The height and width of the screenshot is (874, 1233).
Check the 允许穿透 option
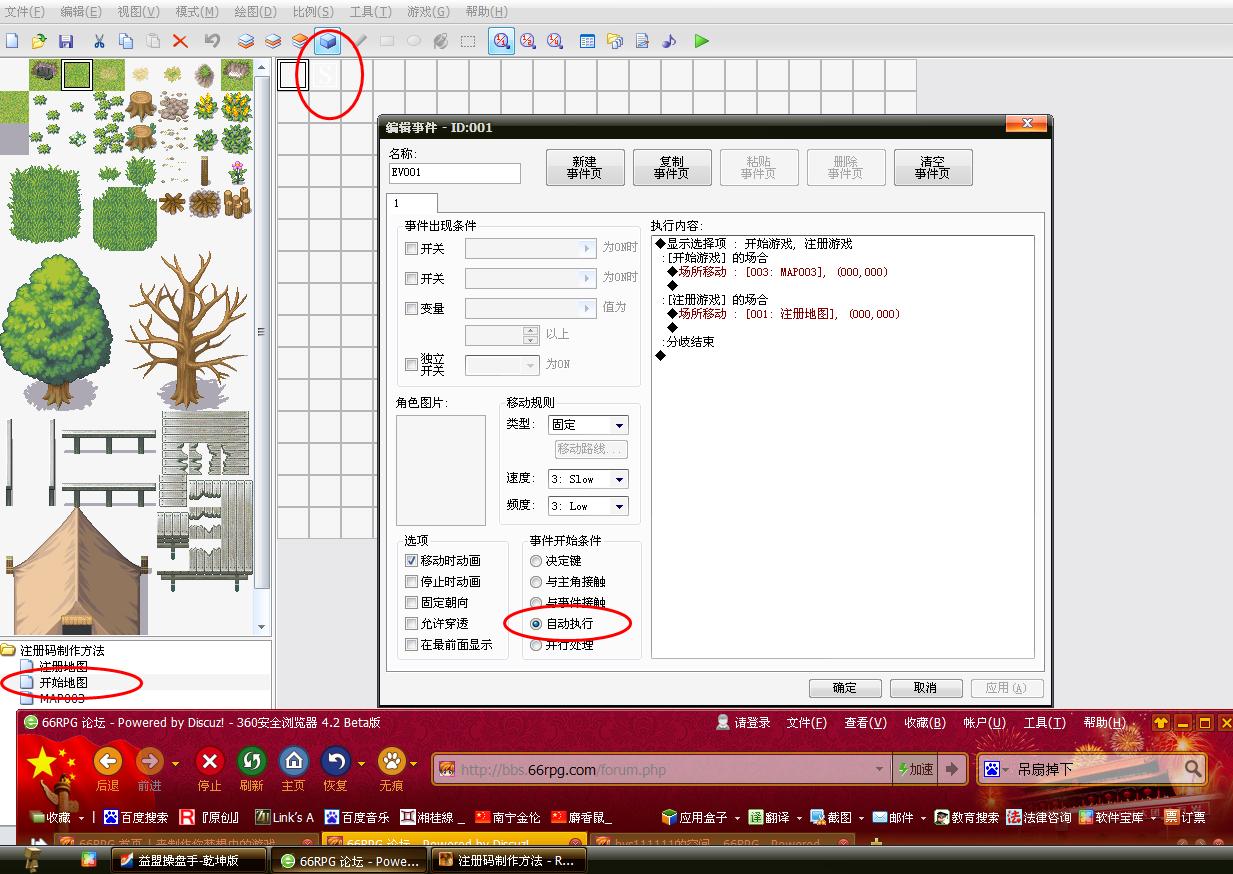tap(412, 624)
